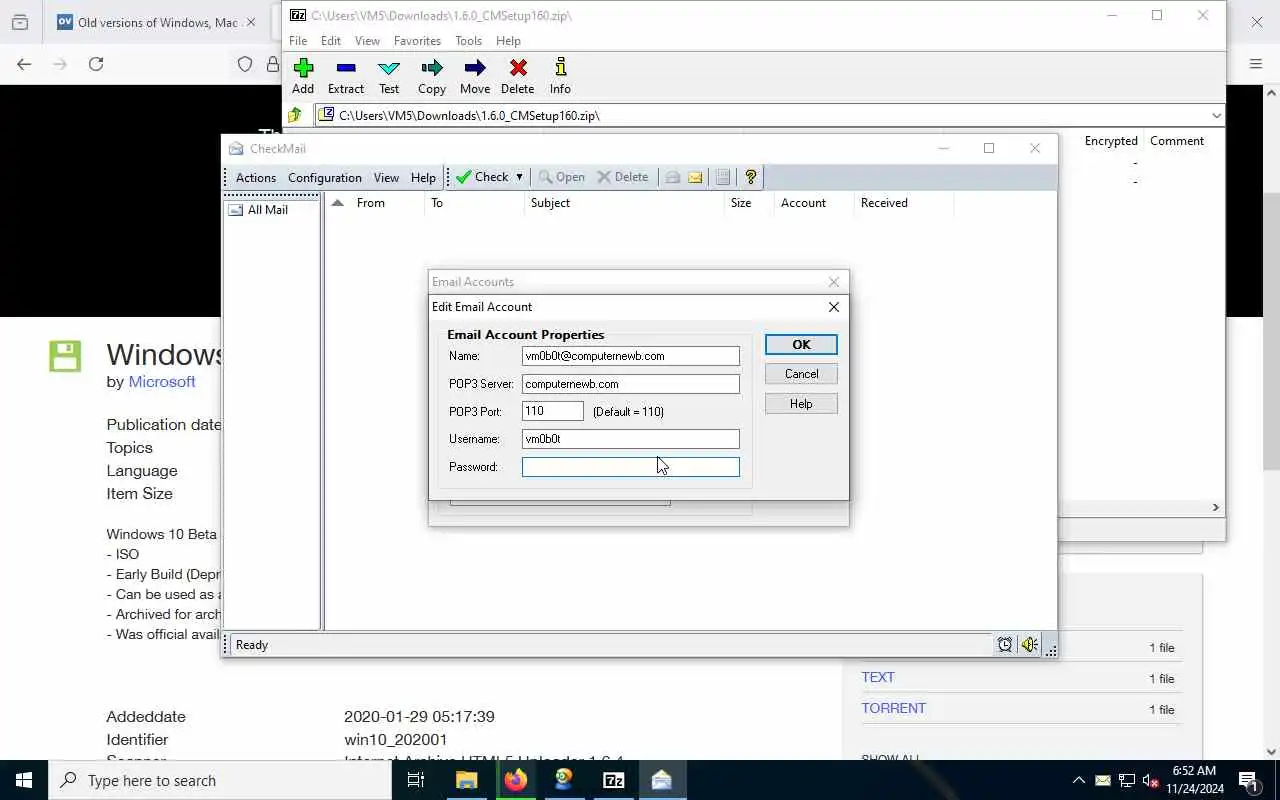Image resolution: width=1280 pixels, height=800 pixels.
Task: Open the CheckMail Help menu
Action: [x=423, y=177]
